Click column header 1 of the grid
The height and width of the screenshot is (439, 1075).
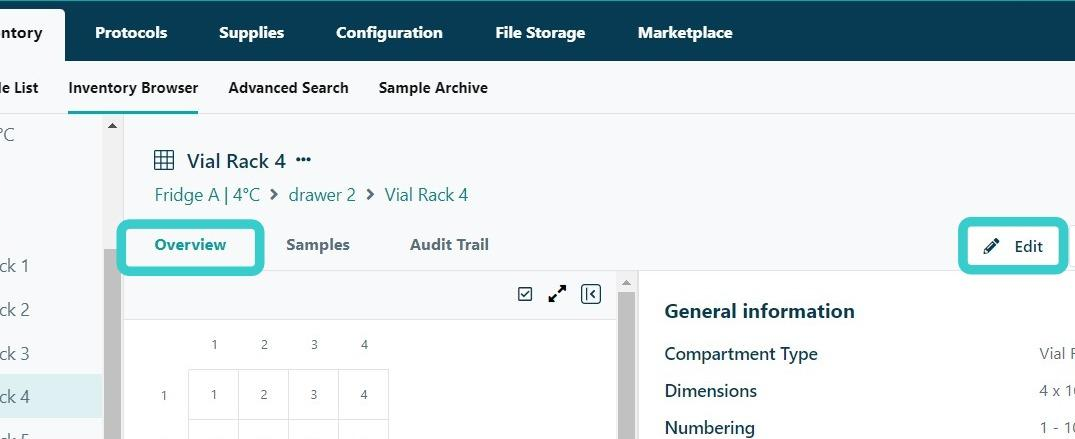tap(214, 345)
